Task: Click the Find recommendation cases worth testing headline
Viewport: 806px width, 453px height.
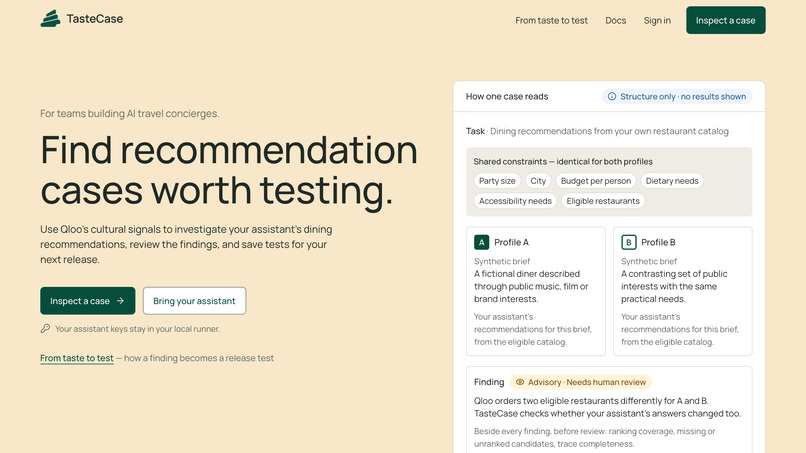Action: point(229,170)
